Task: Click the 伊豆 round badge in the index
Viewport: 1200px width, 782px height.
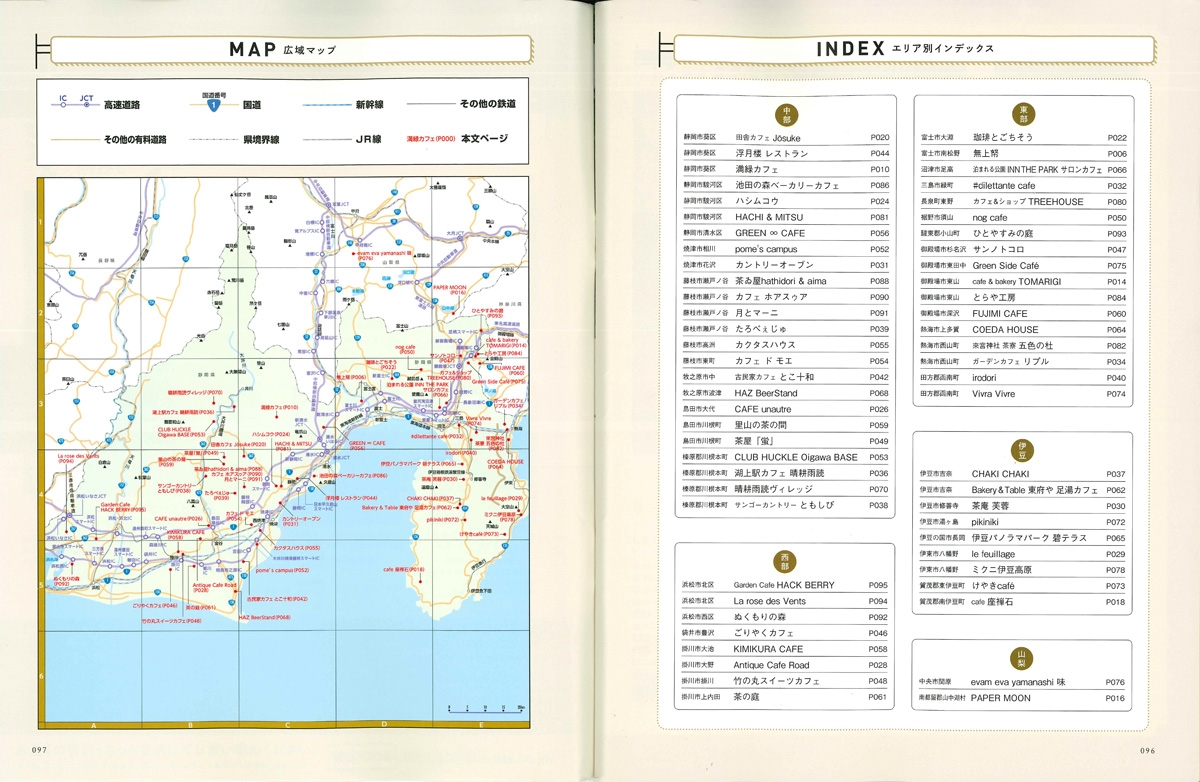Action: [x=1023, y=449]
